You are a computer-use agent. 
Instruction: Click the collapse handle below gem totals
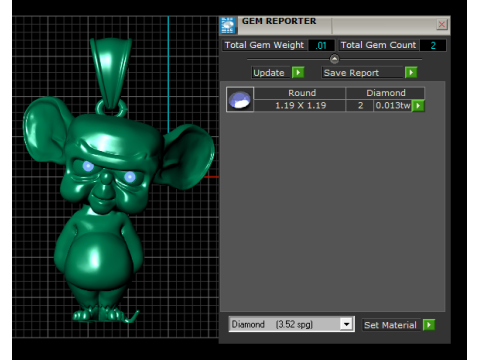(x=334, y=59)
